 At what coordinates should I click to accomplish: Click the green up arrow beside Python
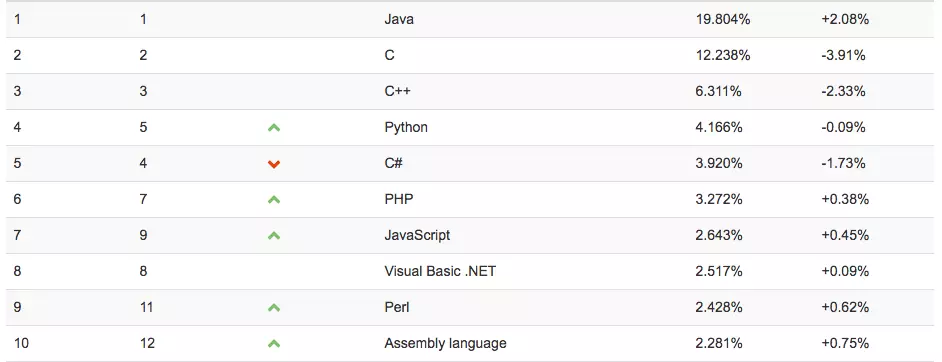pyautogui.click(x=274, y=127)
